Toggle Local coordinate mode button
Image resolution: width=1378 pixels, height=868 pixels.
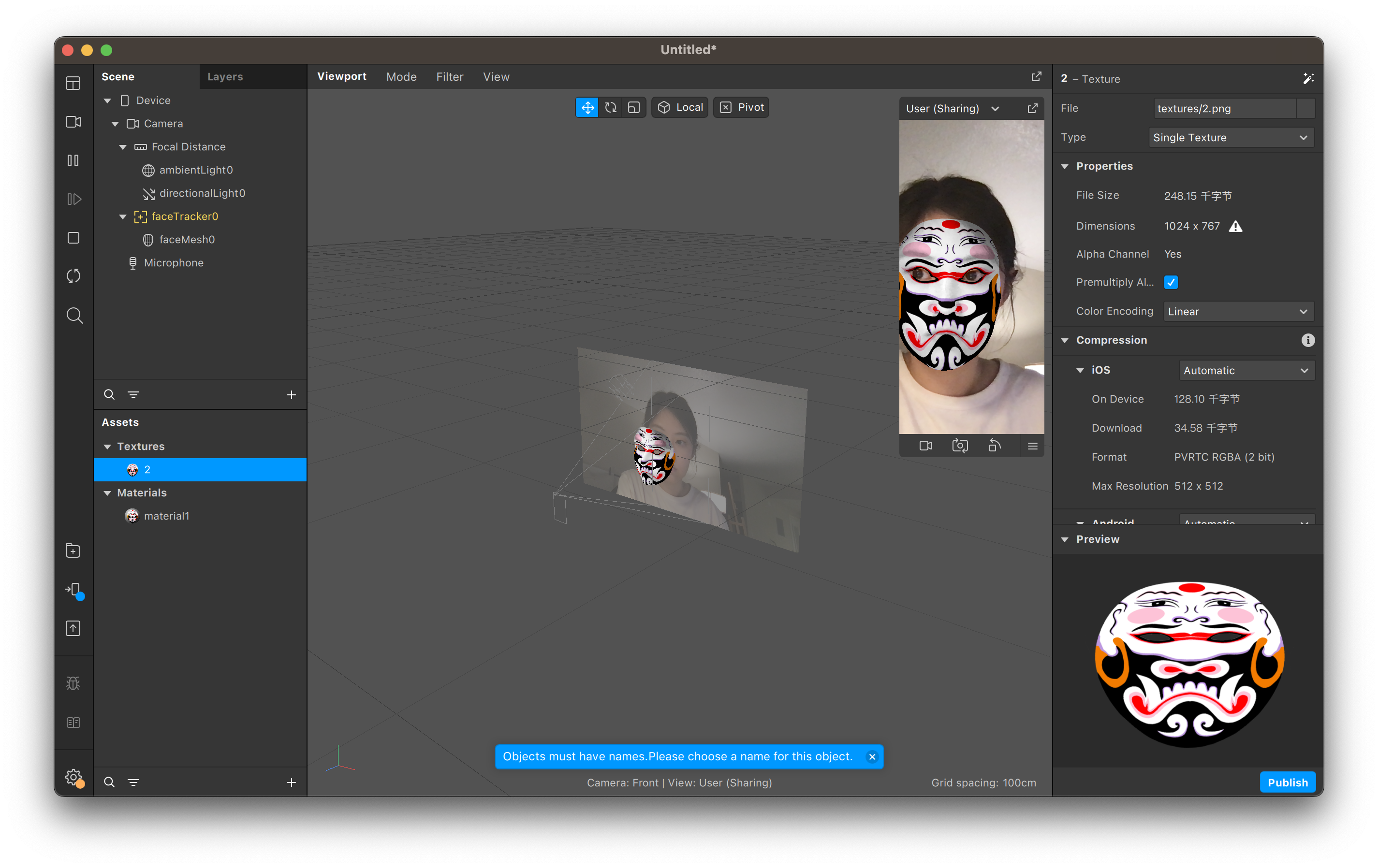[x=680, y=108]
